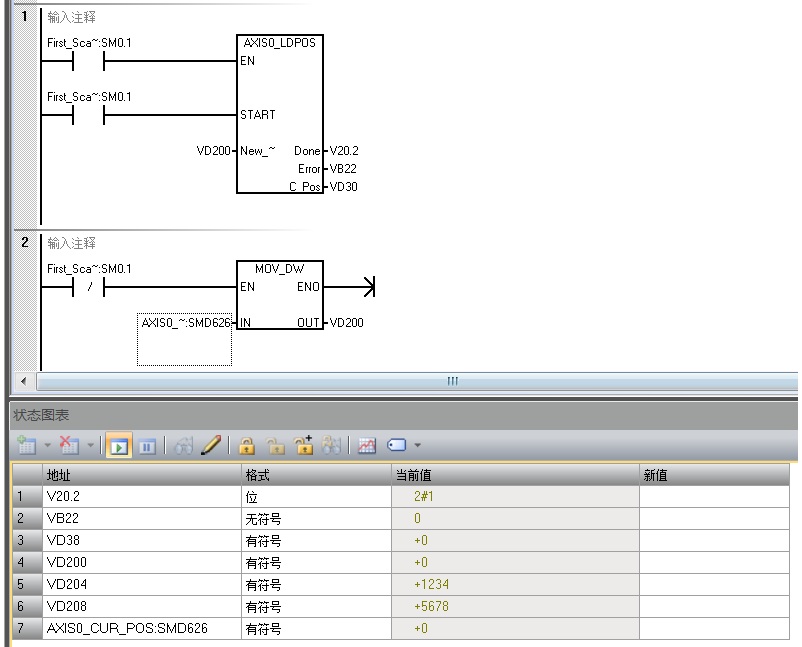Image resolution: width=802 pixels, height=647 pixels.
Task: Expand the delete chart dropdown arrow
Action: [89, 446]
